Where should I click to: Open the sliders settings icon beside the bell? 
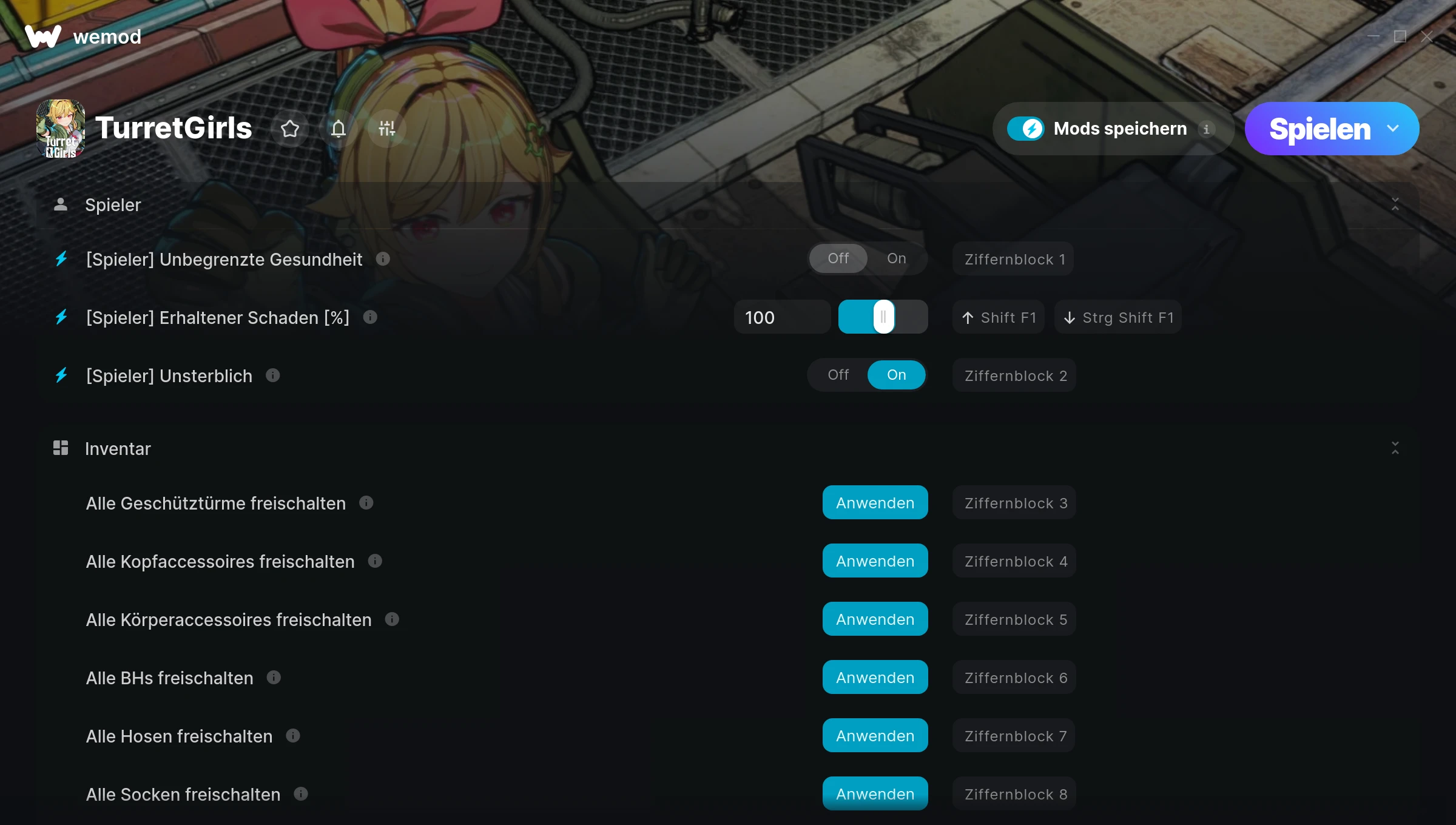click(386, 129)
